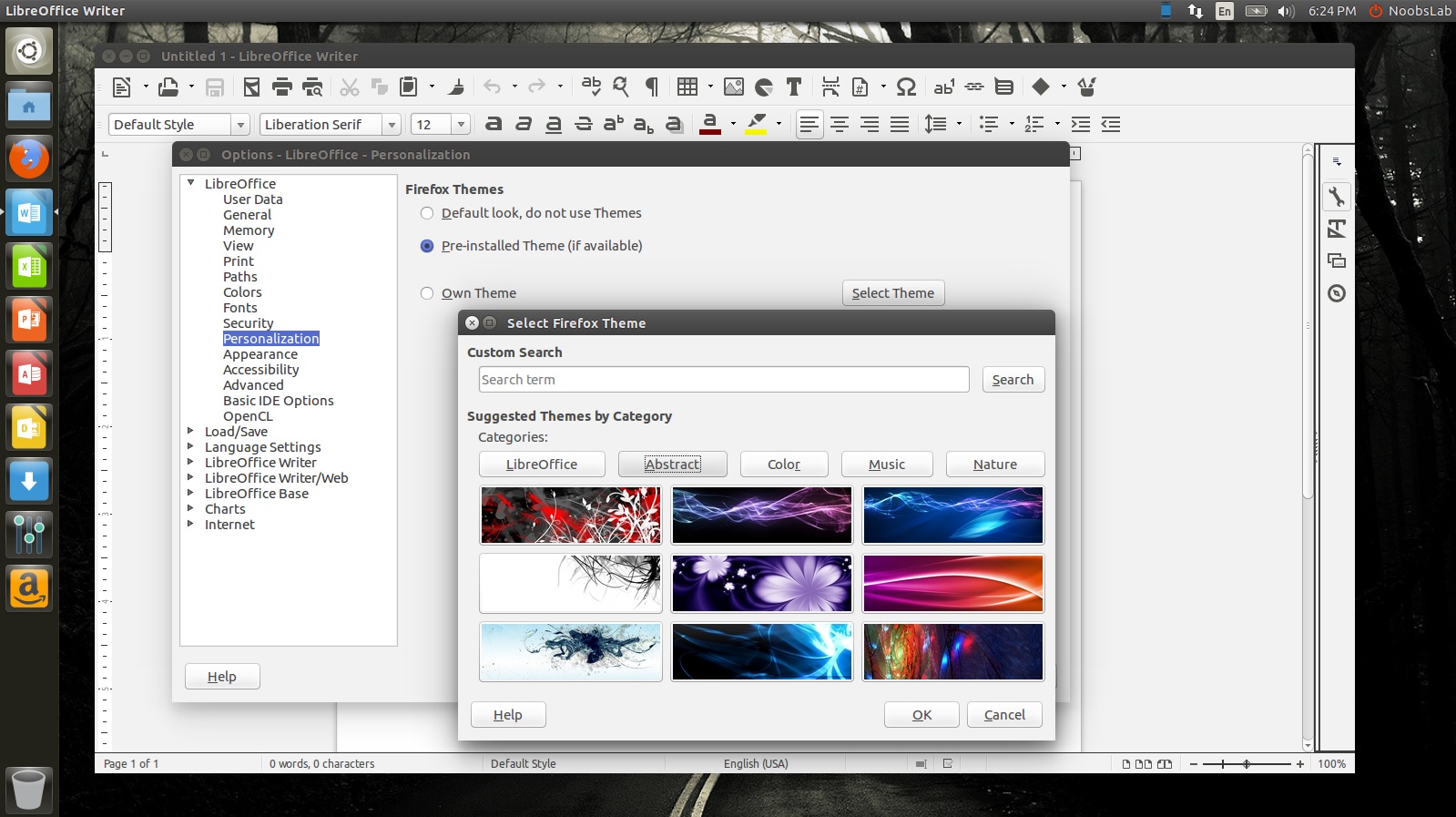Select 'Default look, do not use Themes' radio

coord(427,213)
